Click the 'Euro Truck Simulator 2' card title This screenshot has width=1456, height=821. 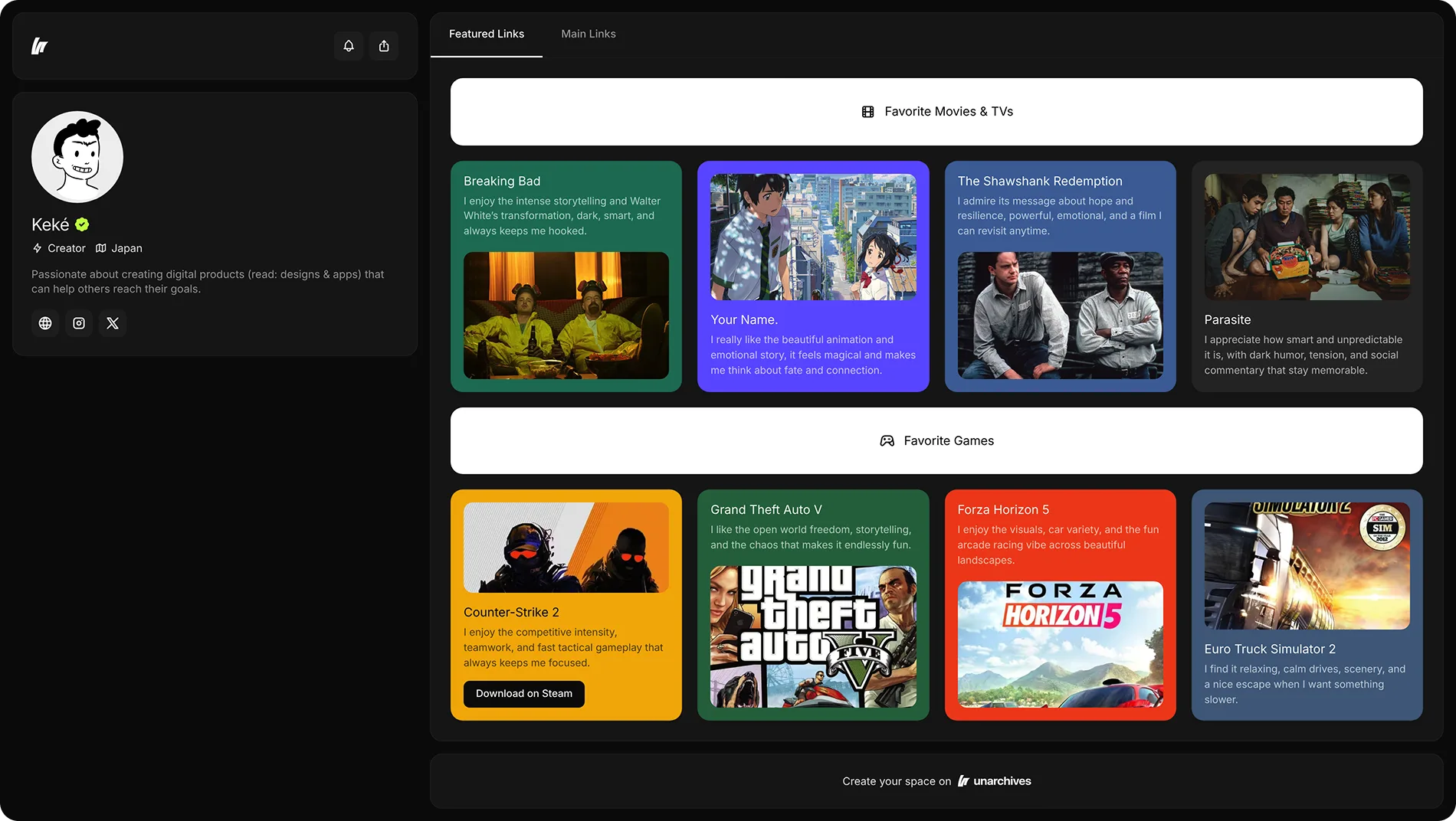tap(1270, 649)
